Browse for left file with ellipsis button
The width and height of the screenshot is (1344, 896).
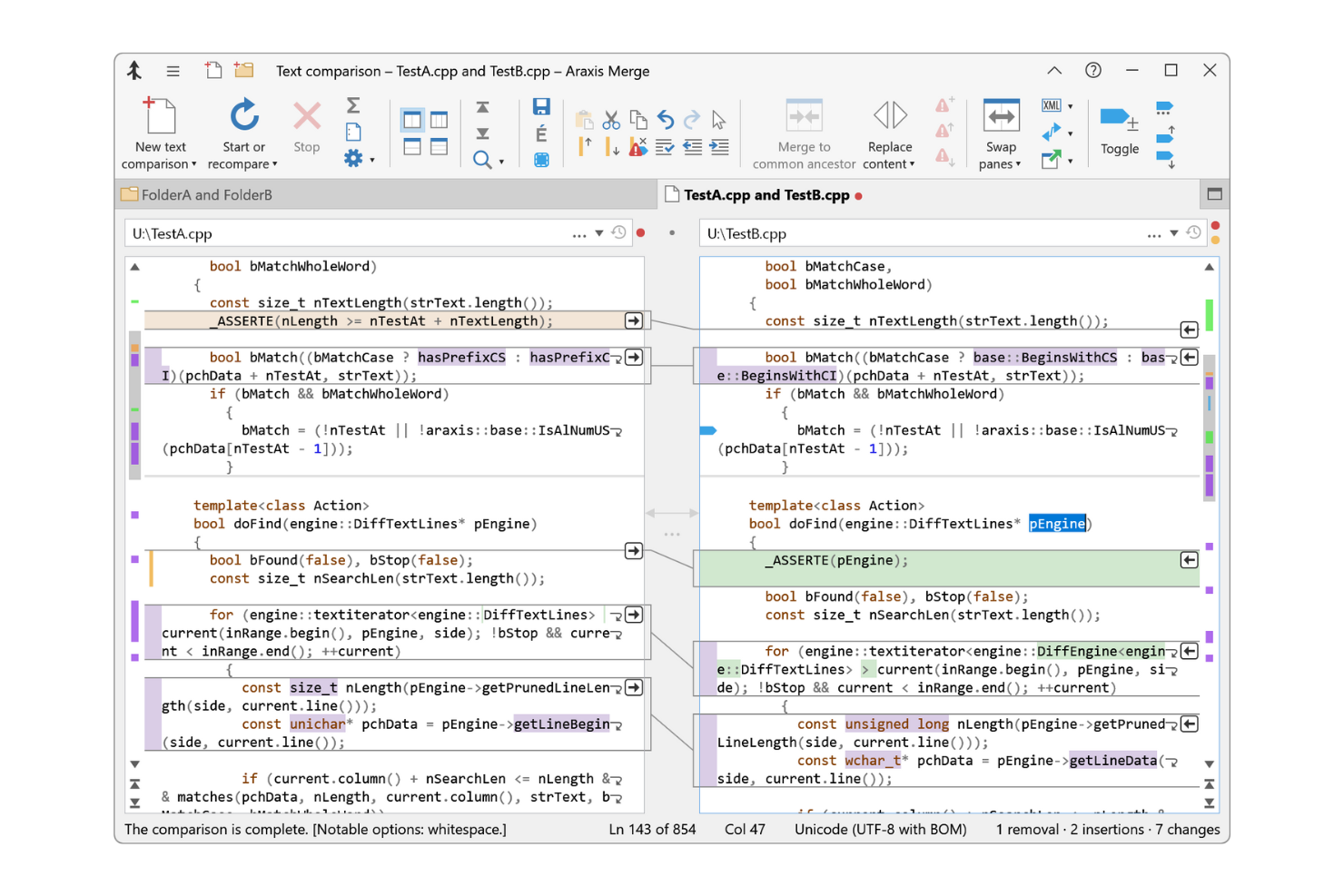[579, 234]
